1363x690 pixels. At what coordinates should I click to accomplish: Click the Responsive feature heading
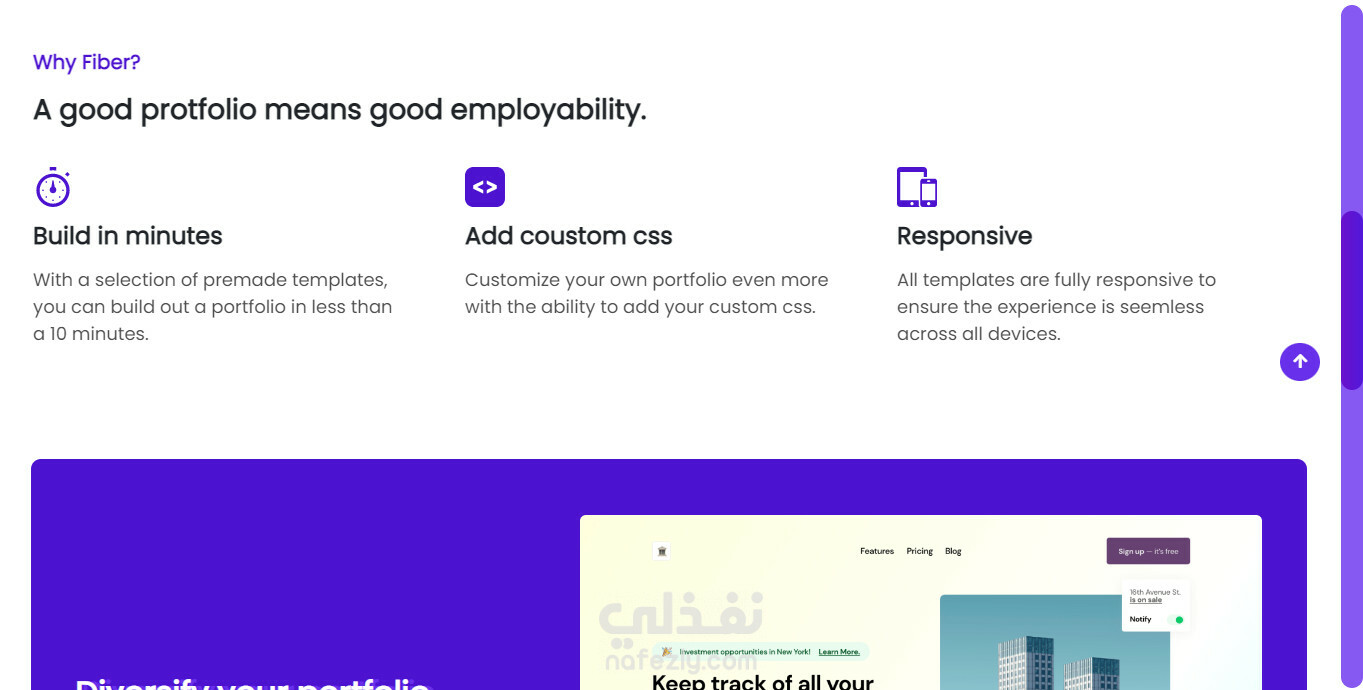point(964,236)
